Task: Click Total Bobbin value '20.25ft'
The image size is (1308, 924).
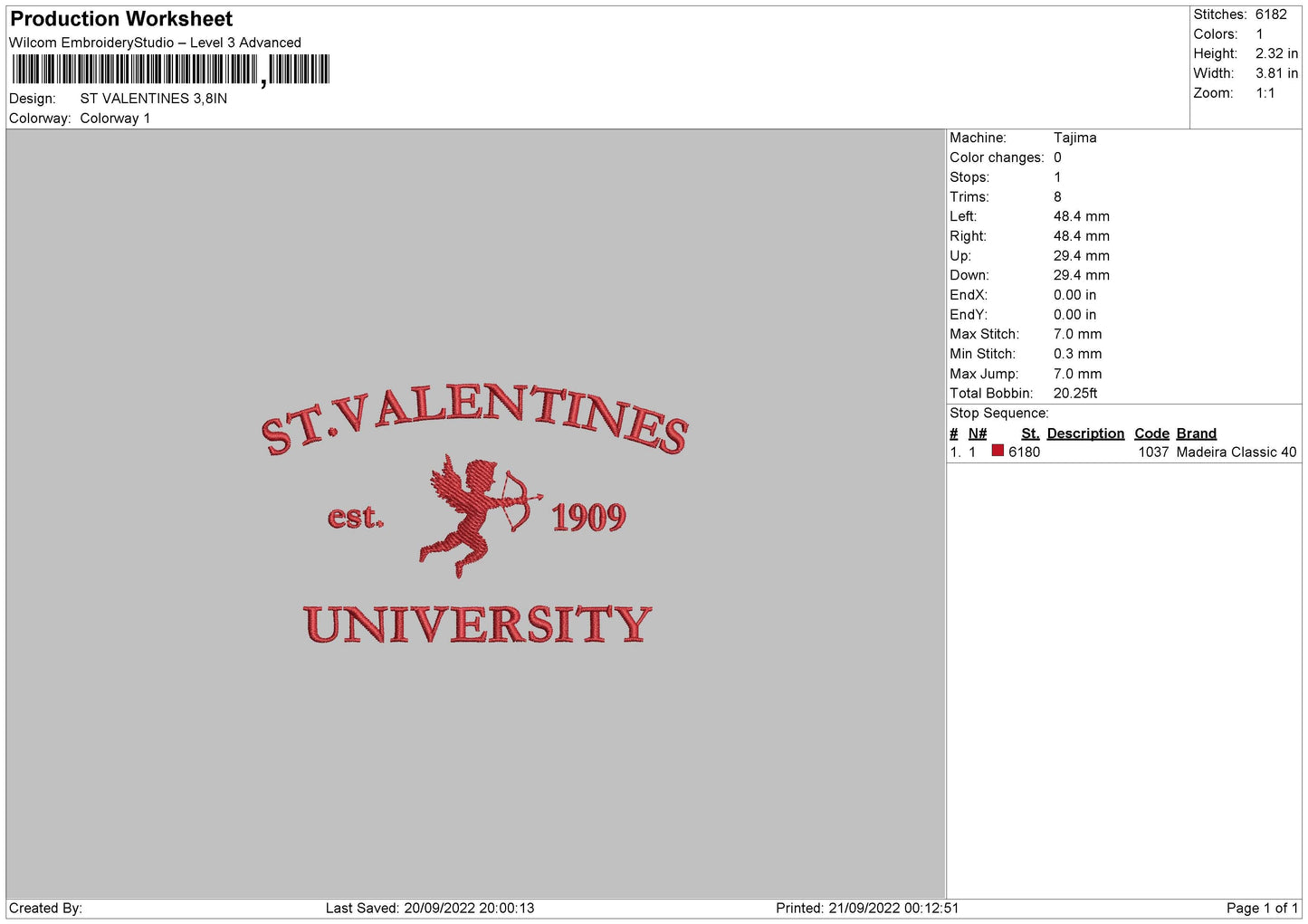Action: (x=1075, y=393)
